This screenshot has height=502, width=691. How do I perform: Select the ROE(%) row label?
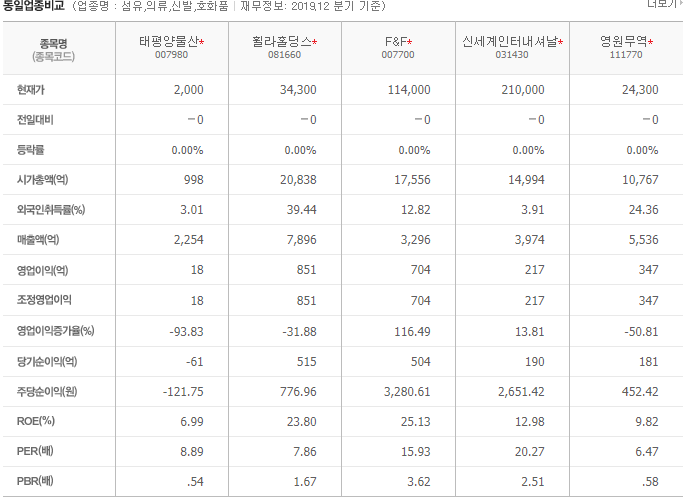tap(36, 421)
